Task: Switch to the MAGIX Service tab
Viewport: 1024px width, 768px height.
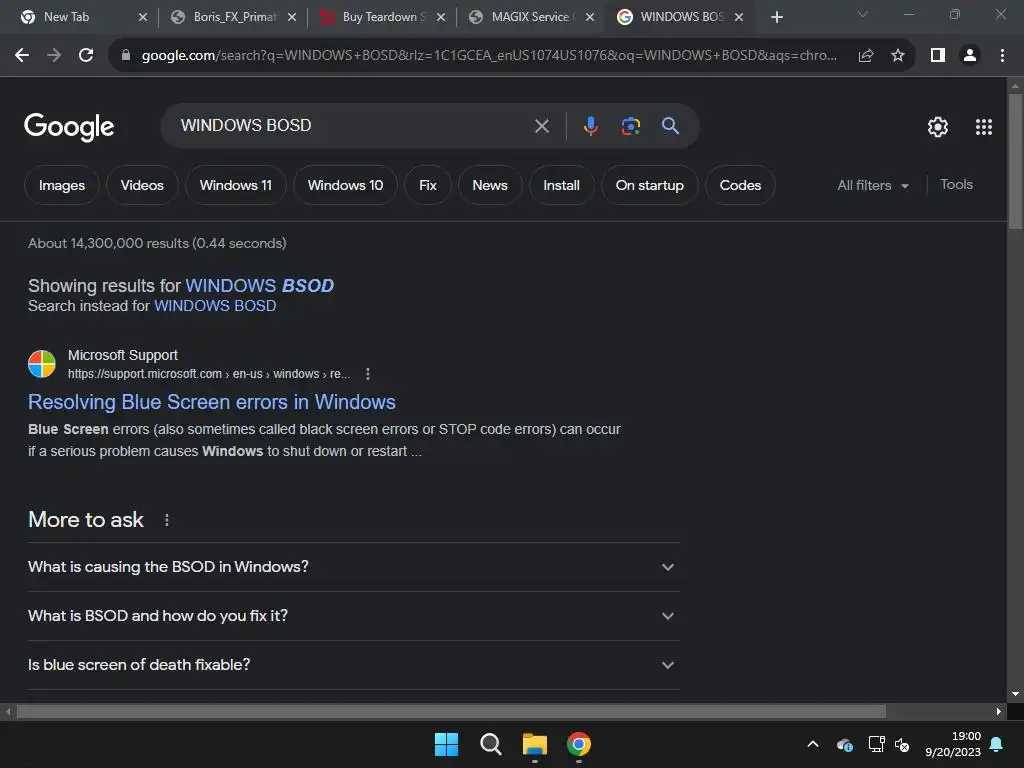Action: click(x=532, y=17)
